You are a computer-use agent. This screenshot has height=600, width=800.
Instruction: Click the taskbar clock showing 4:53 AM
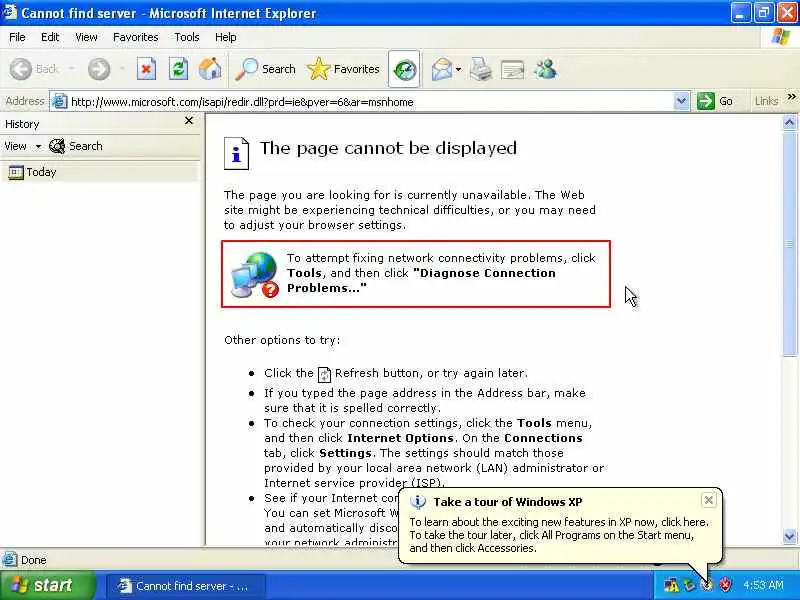coord(763,585)
